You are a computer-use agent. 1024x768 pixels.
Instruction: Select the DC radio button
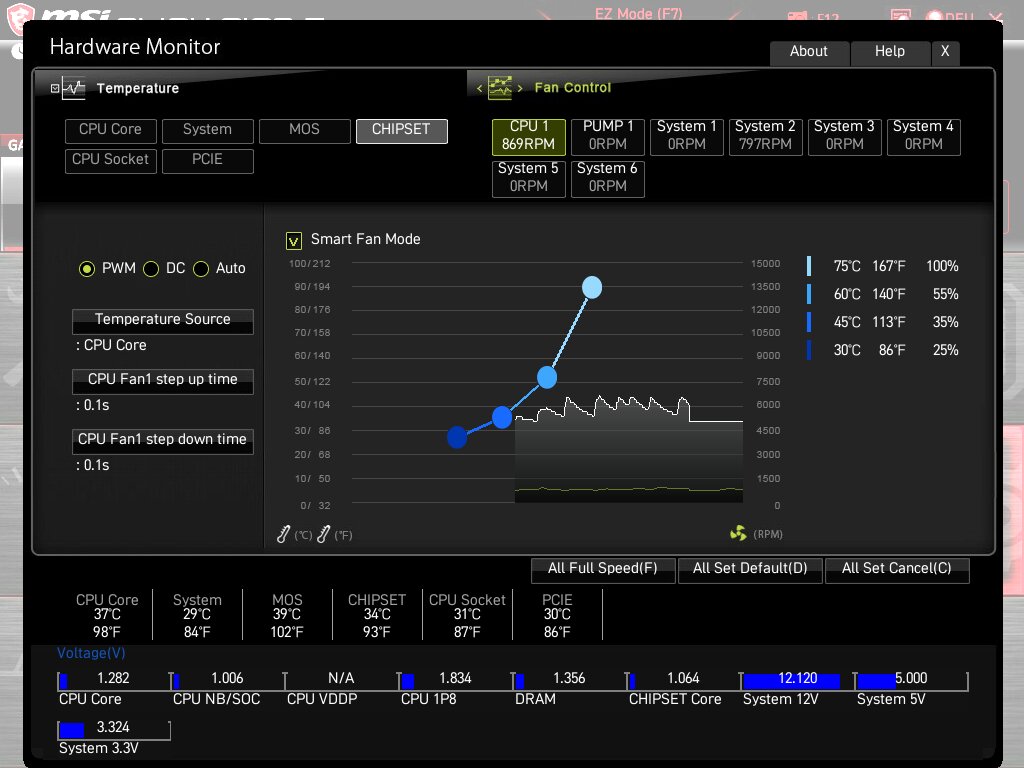(151, 268)
